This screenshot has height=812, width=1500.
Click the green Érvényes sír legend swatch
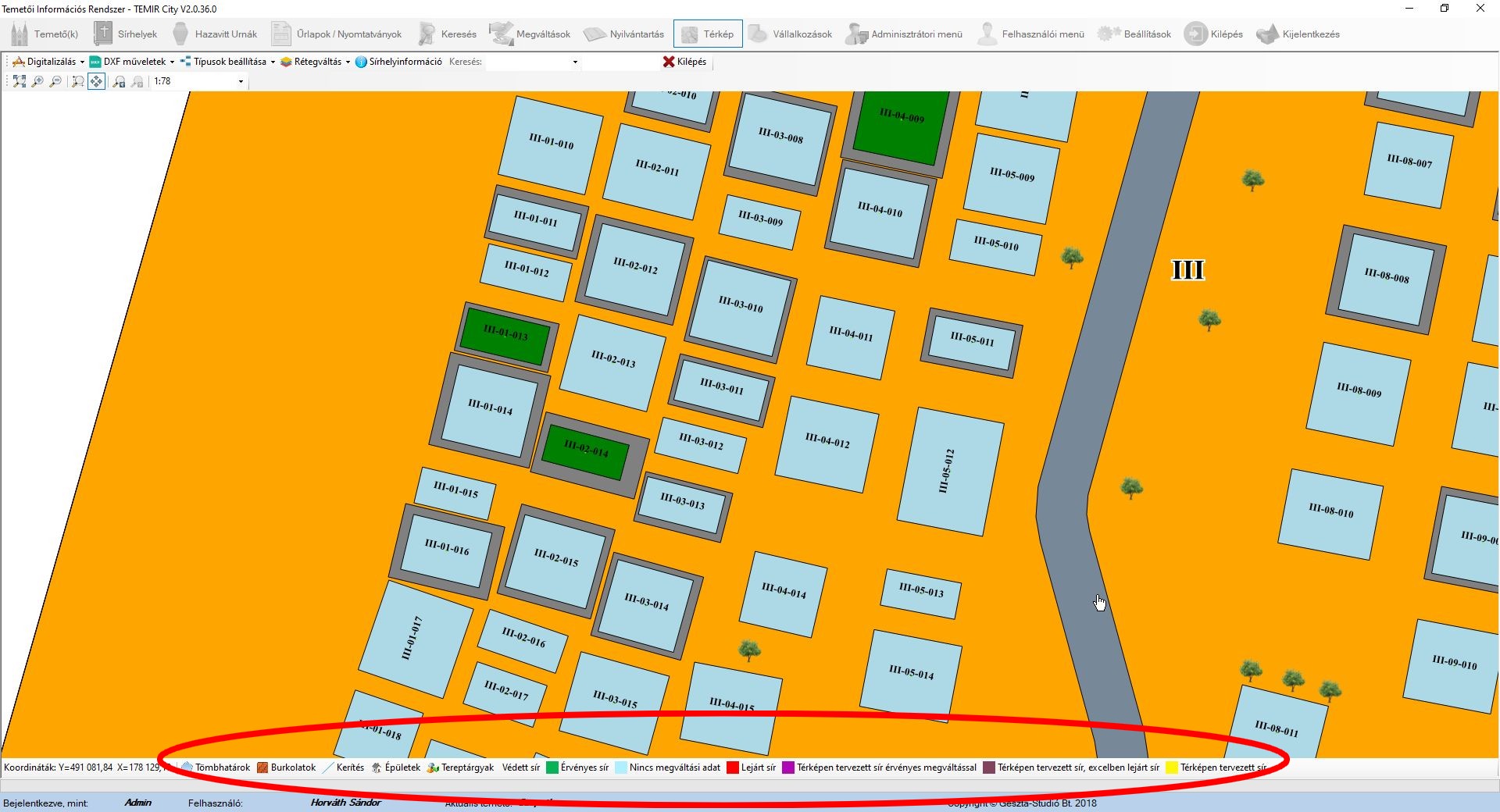[552, 767]
